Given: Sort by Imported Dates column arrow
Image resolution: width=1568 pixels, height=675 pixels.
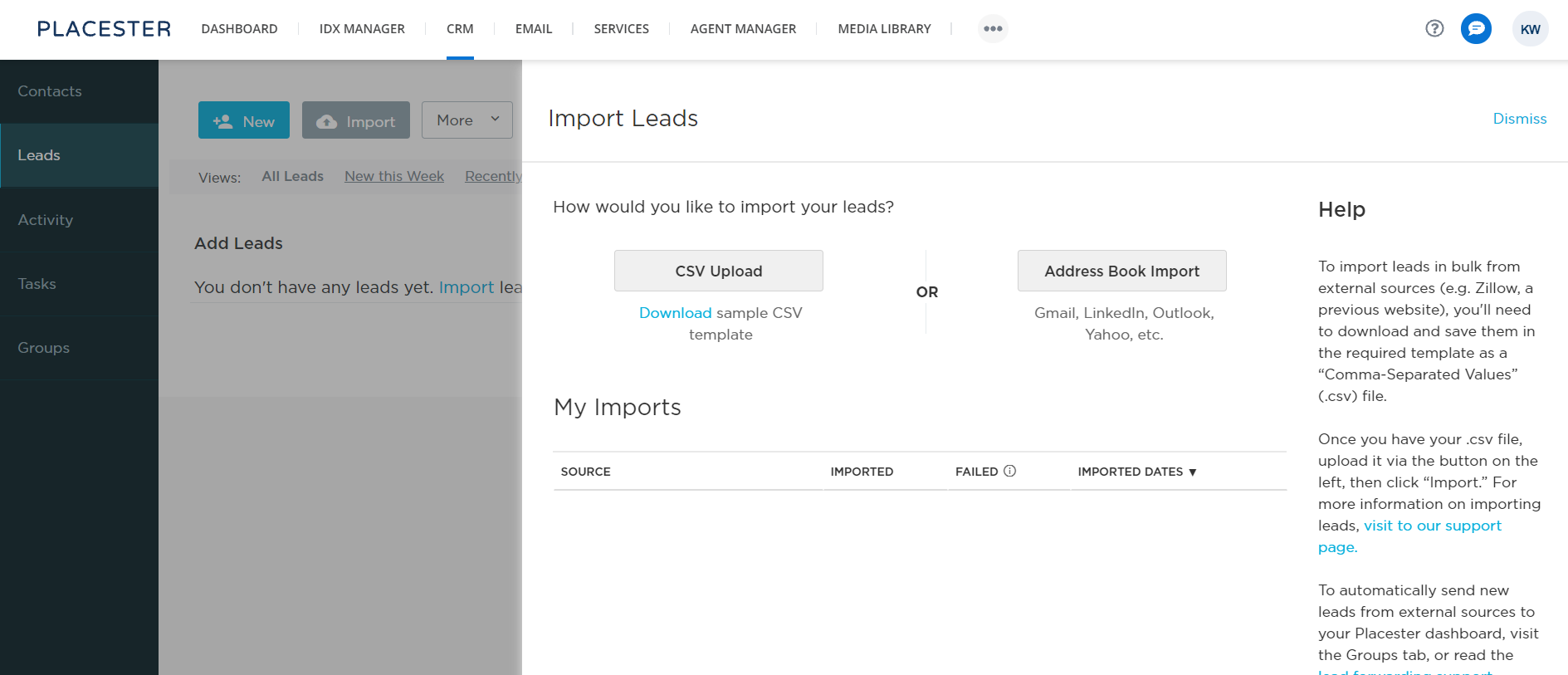Looking at the screenshot, I should [x=1193, y=472].
